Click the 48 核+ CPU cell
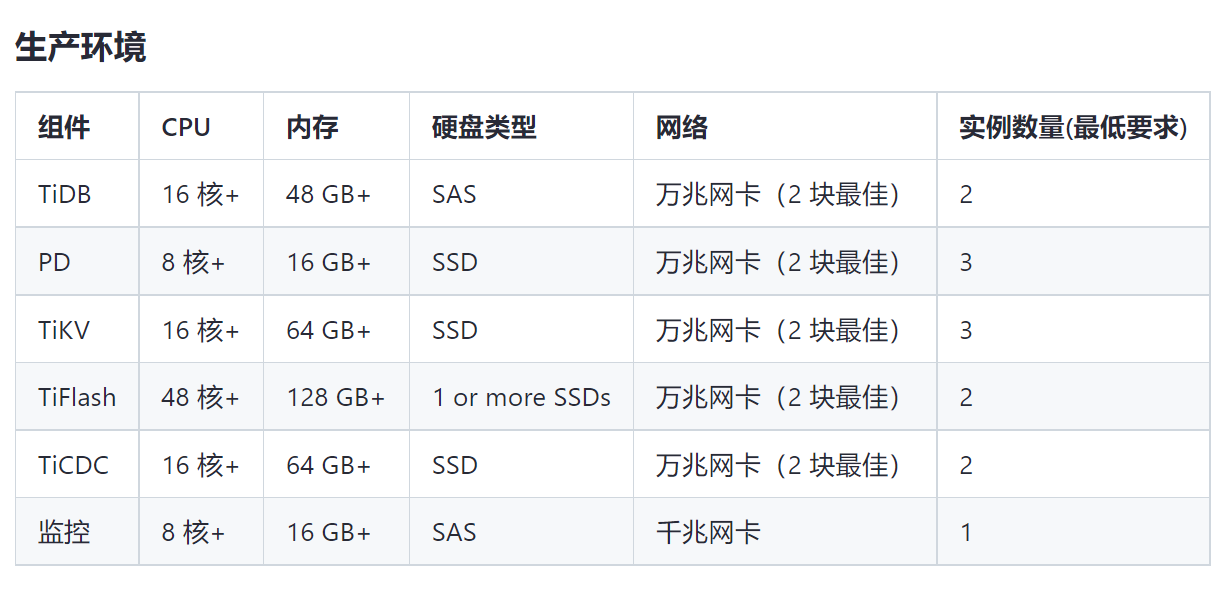 200,397
